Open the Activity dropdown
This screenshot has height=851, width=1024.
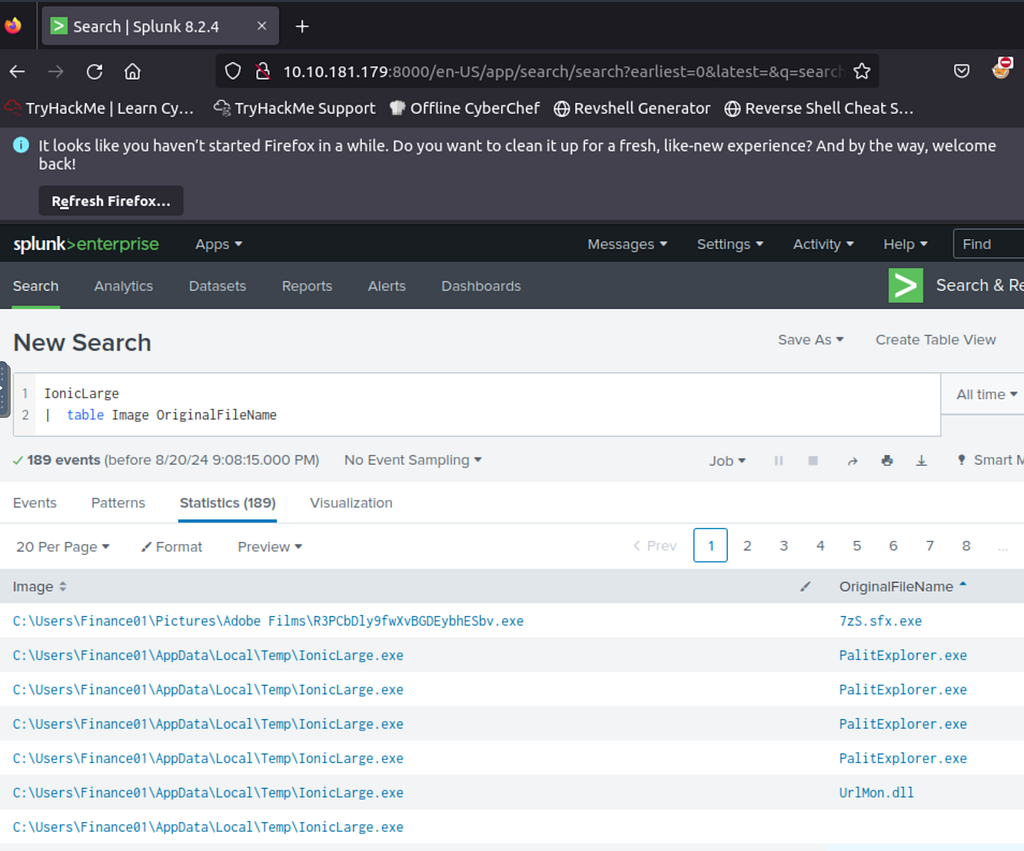[x=823, y=244]
